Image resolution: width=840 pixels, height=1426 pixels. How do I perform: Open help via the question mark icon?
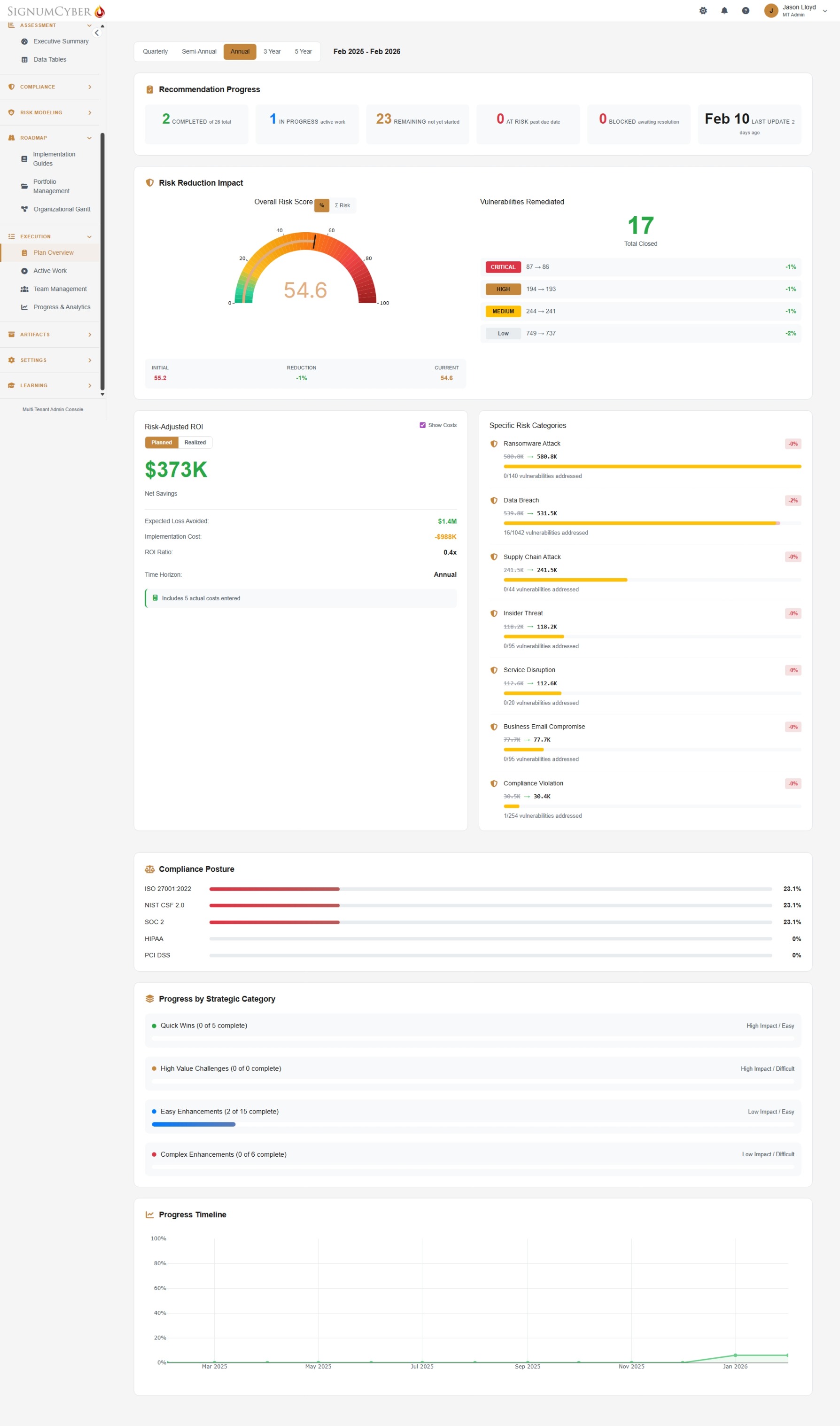[745, 10]
